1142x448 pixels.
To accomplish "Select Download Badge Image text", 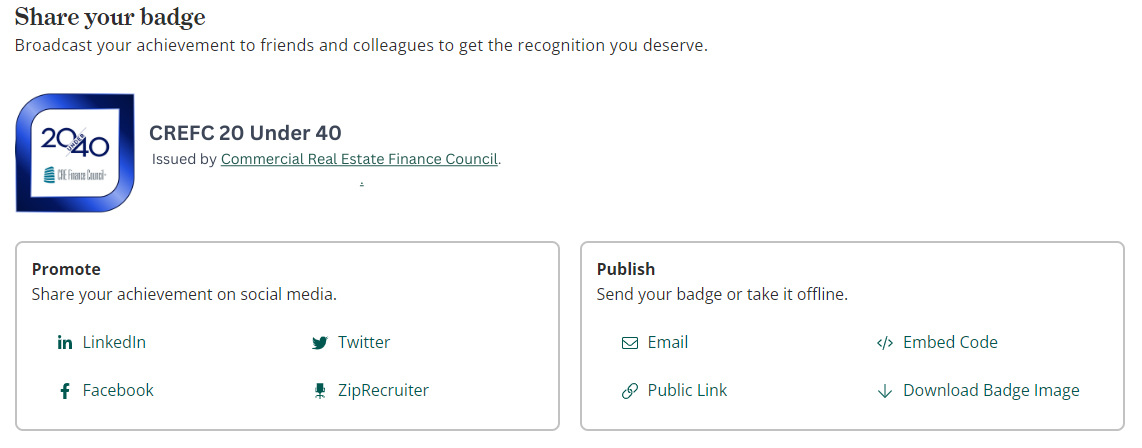I will tap(991, 390).
